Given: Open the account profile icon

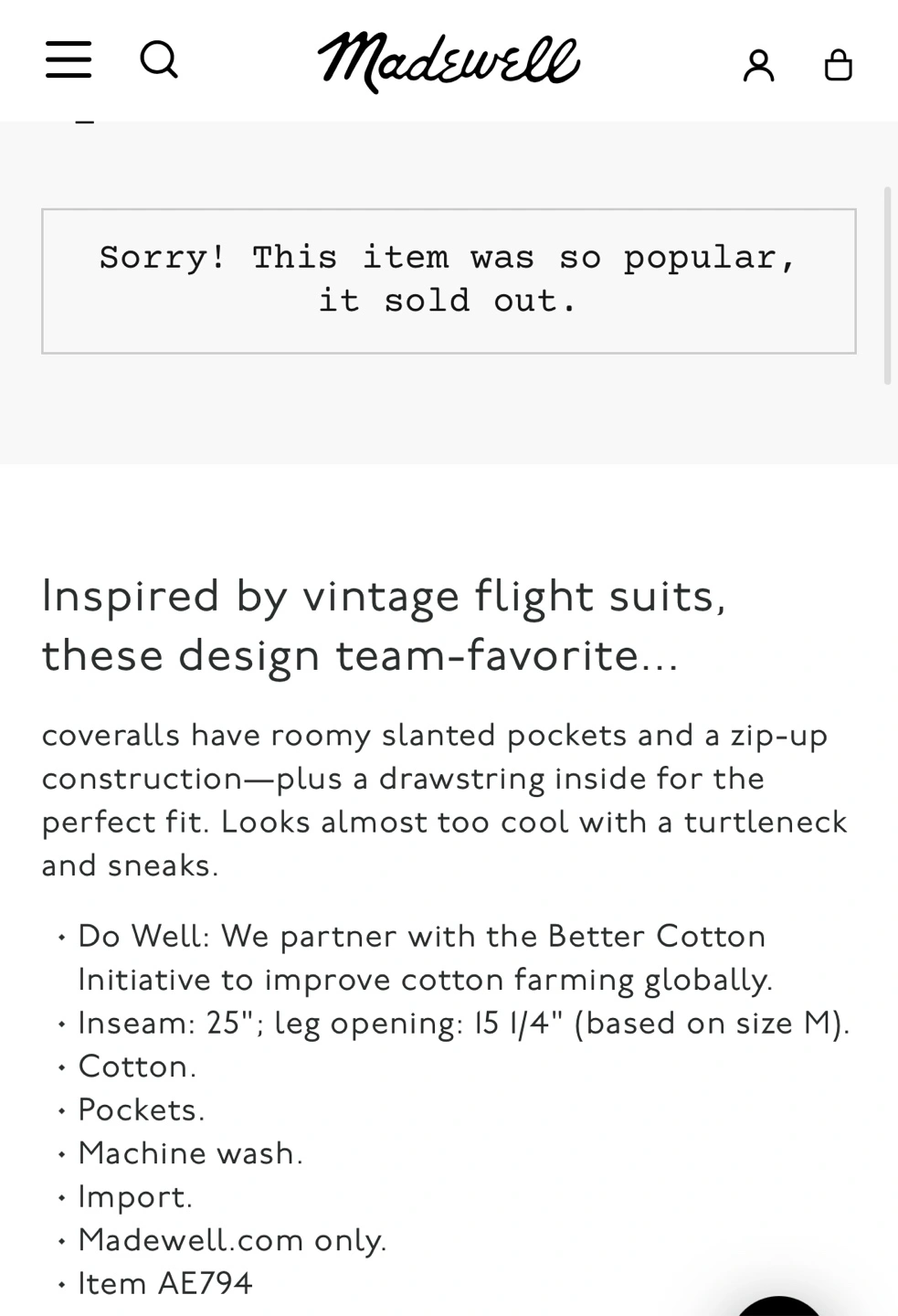Looking at the screenshot, I should 758,66.
